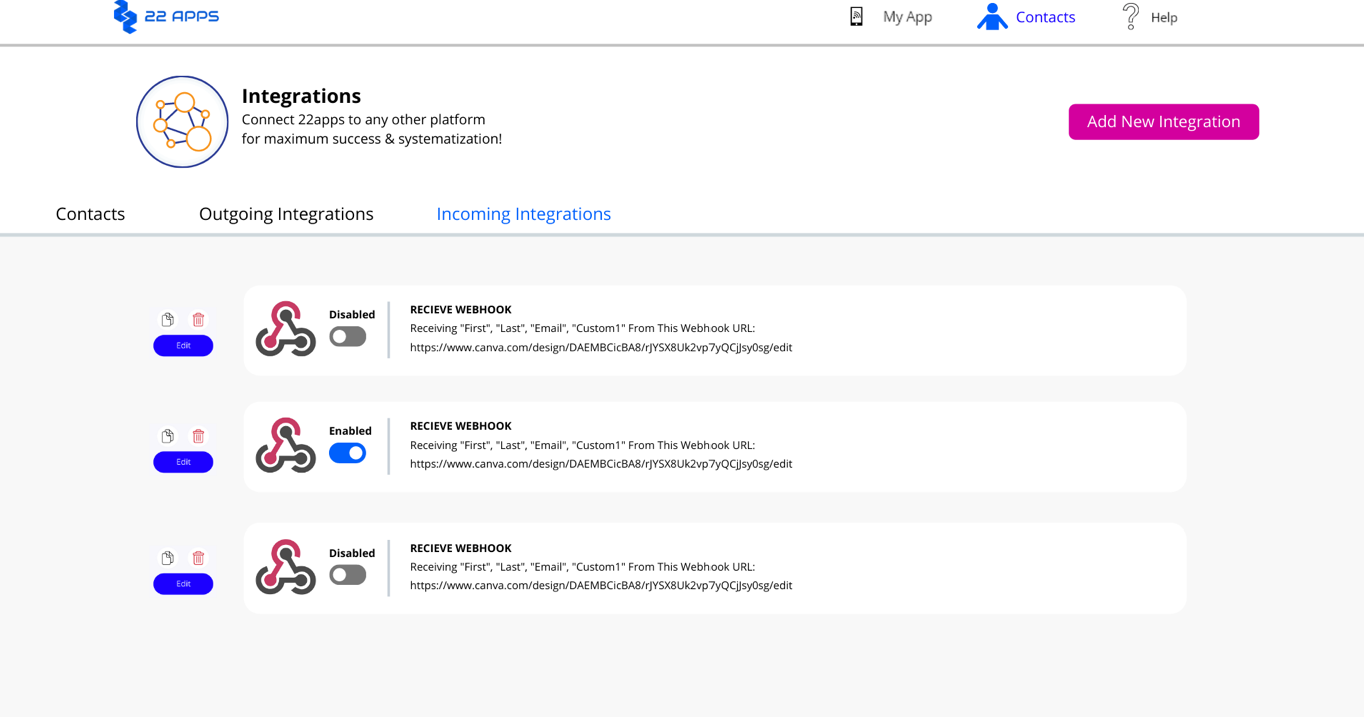Disable the enabled second webhook toggle
The height and width of the screenshot is (717, 1364).
click(347, 453)
